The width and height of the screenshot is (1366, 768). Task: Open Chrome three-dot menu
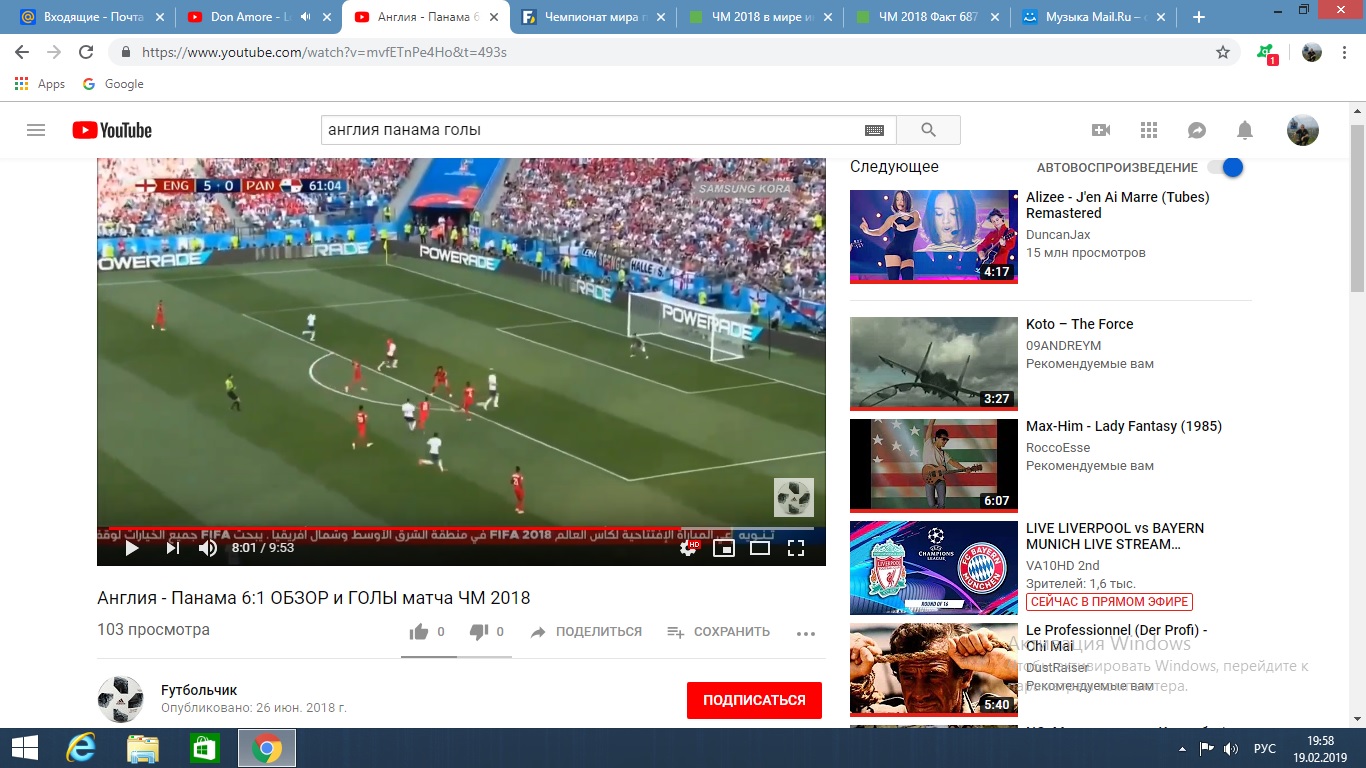coord(1346,52)
